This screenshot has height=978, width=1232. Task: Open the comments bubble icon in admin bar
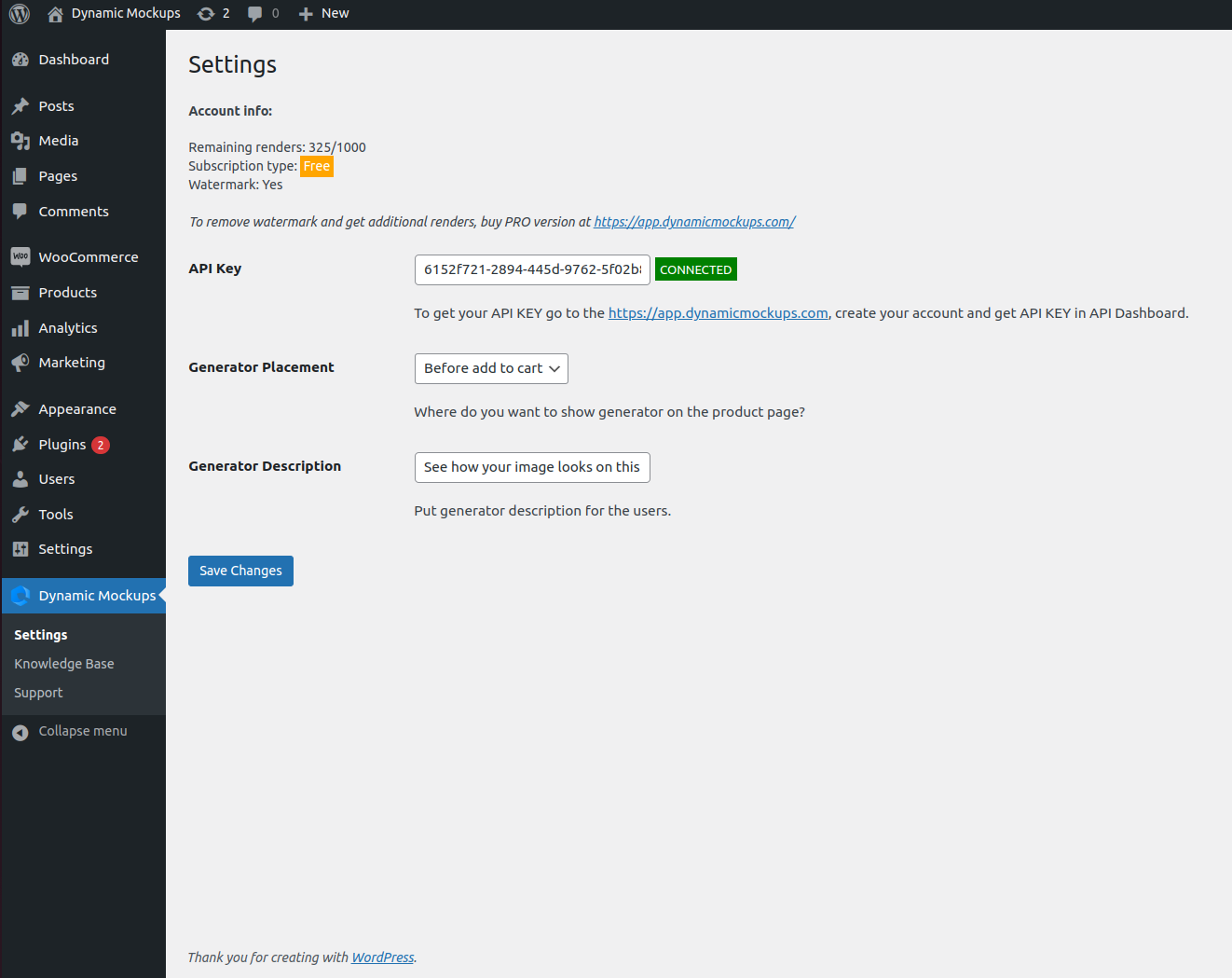click(x=254, y=14)
